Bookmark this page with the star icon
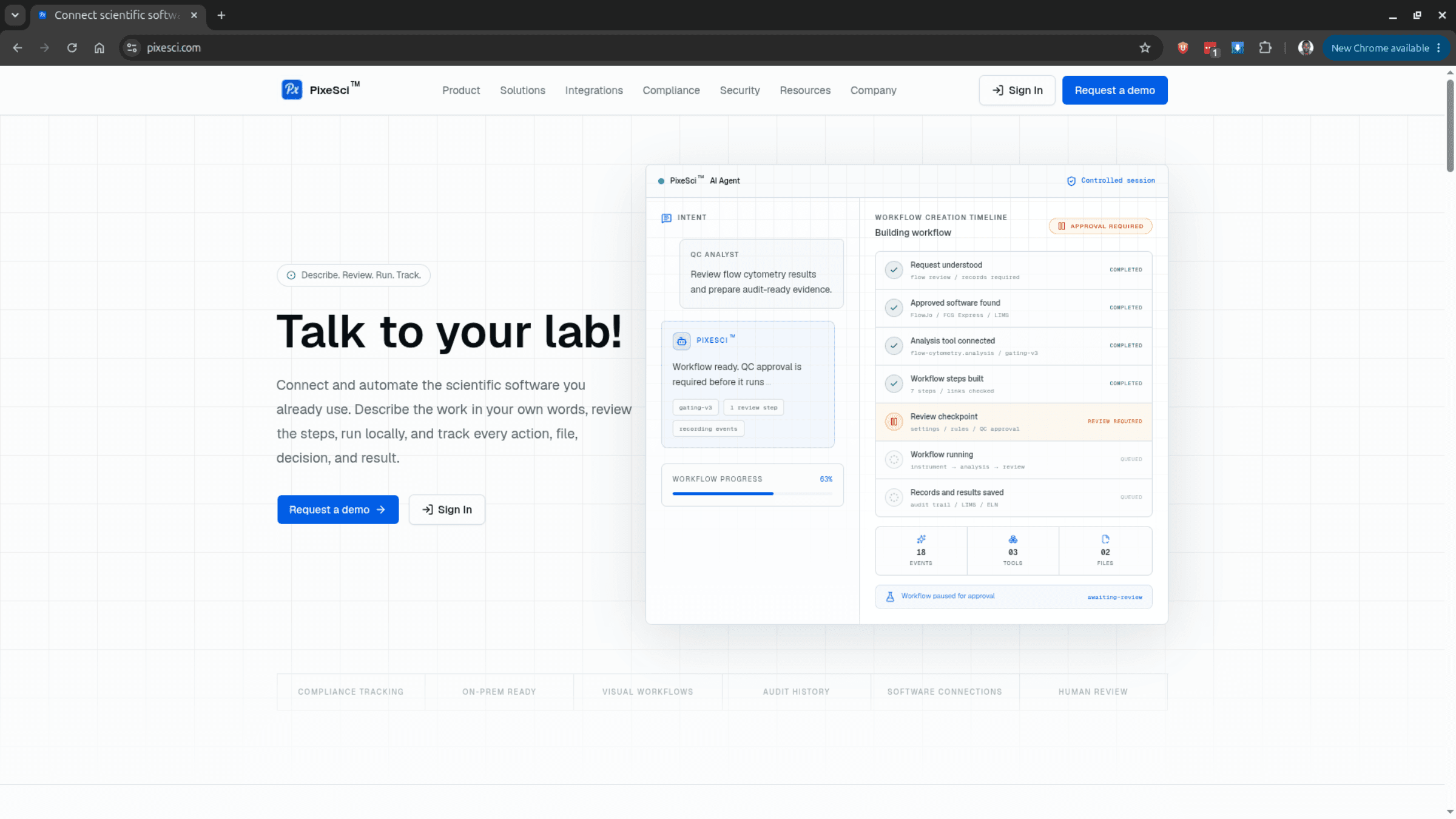This screenshot has width=1456, height=819. 1145,48
